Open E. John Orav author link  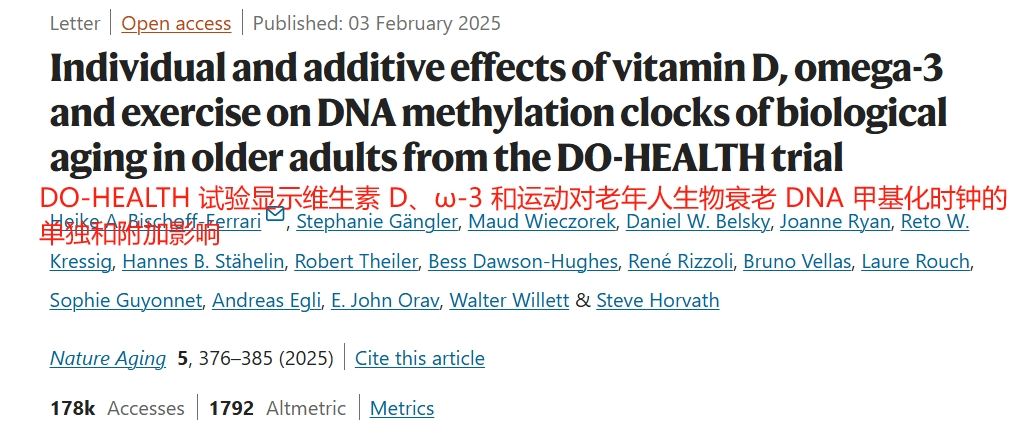pyautogui.click(x=385, y=301)
